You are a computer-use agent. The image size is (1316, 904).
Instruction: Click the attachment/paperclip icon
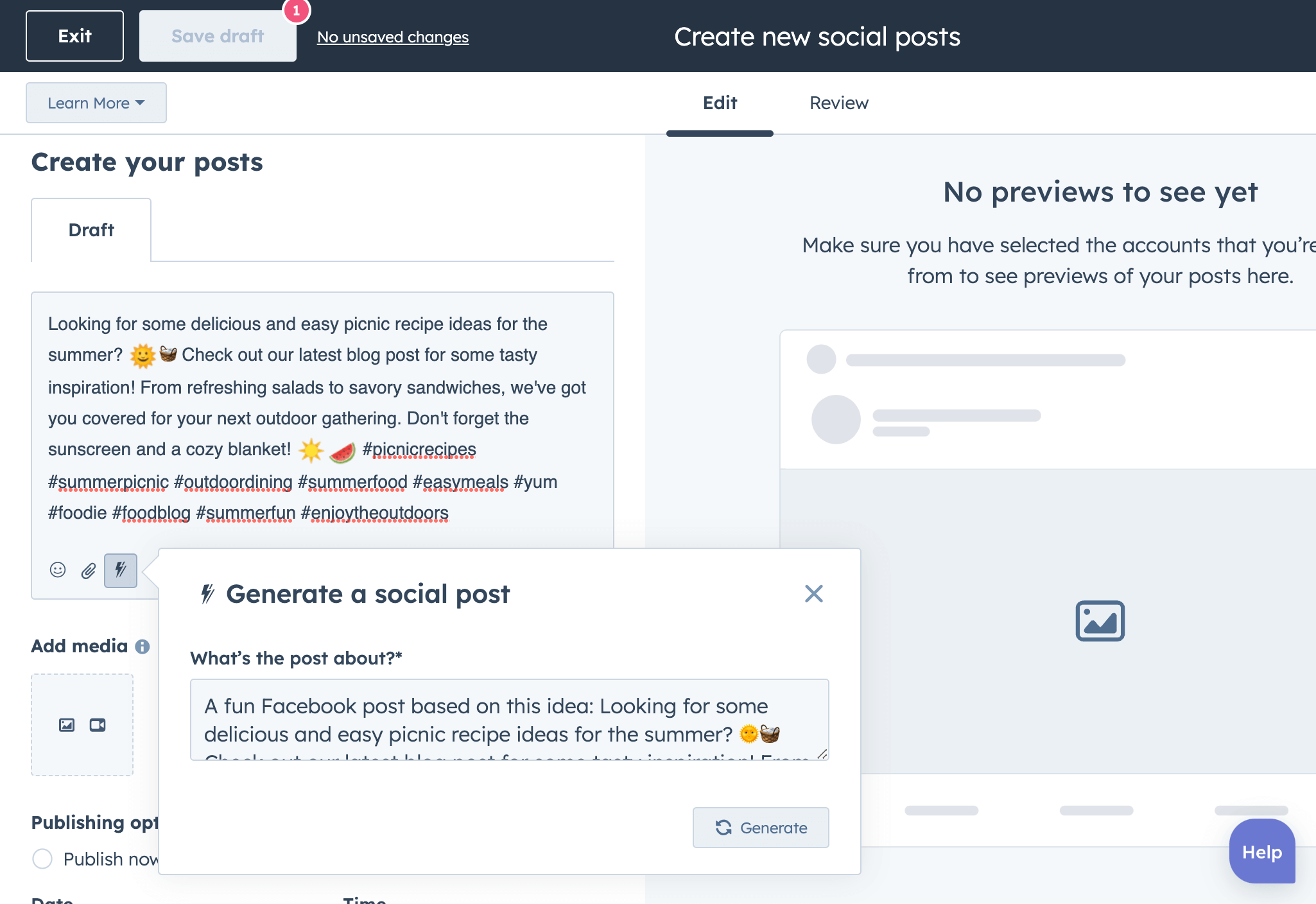point(88,569)
